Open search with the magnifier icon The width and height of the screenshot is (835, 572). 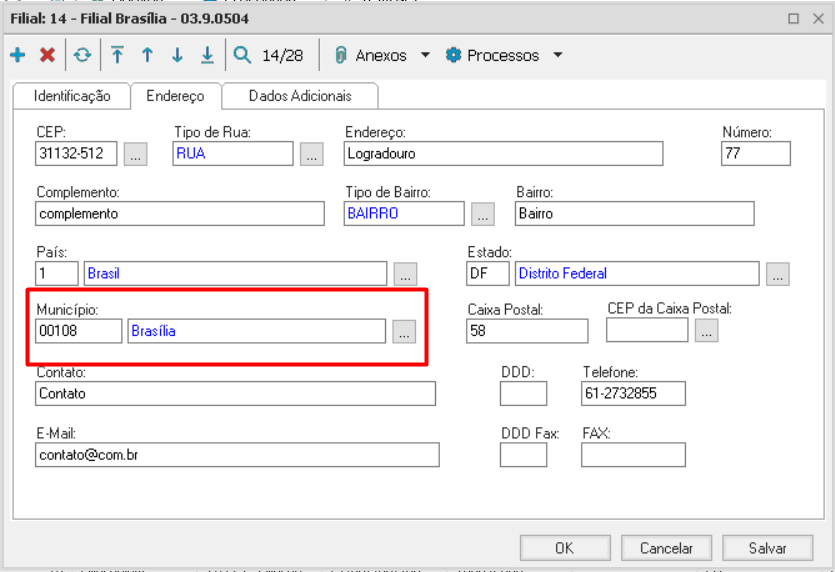(x=242, y=55)
